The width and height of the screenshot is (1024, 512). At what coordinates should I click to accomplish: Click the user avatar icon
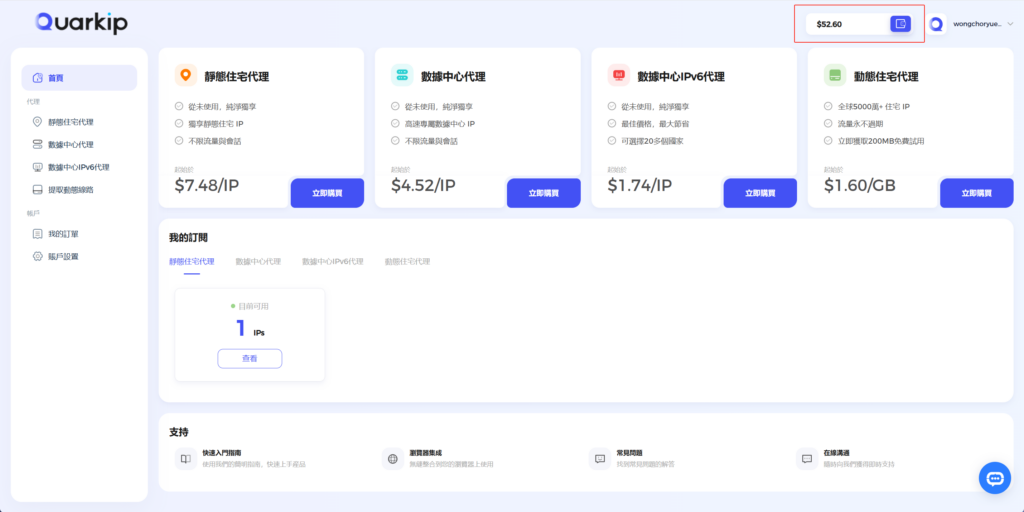point(936,24)
